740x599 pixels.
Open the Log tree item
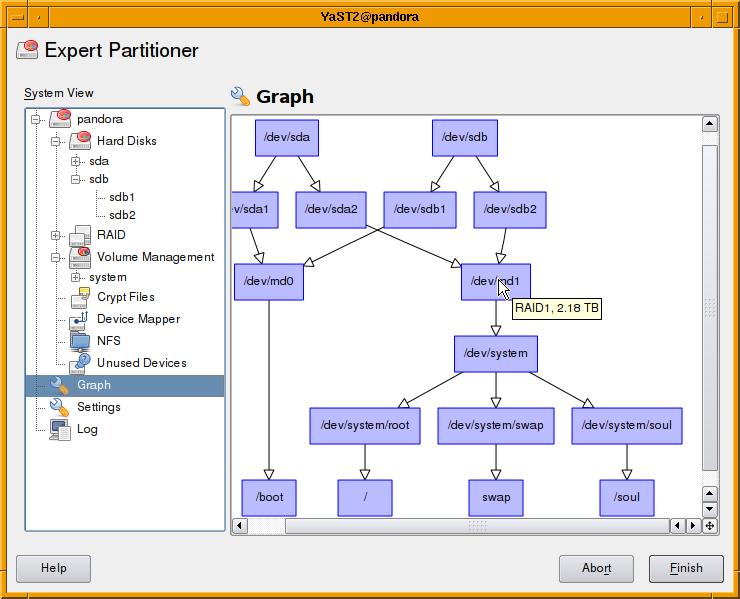click(x=87, y=429)
